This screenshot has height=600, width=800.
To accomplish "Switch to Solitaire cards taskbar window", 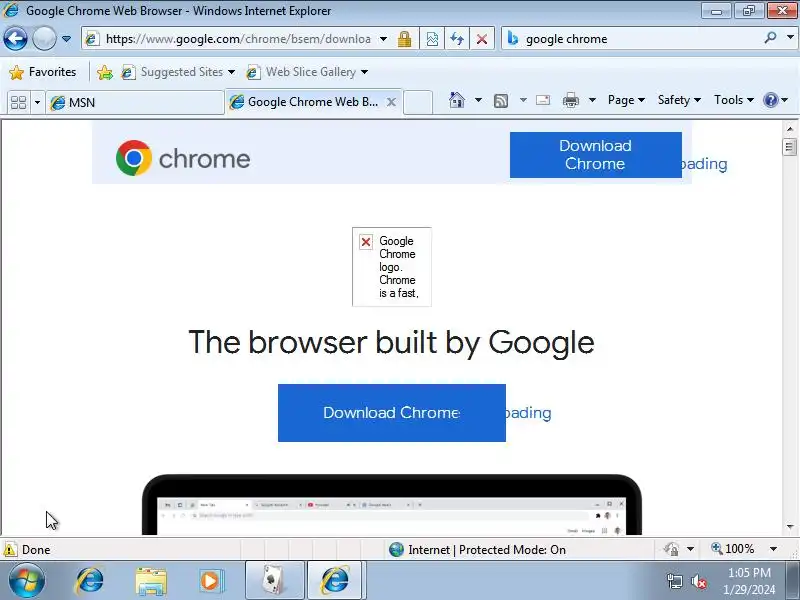I will [x=275, y=581].
